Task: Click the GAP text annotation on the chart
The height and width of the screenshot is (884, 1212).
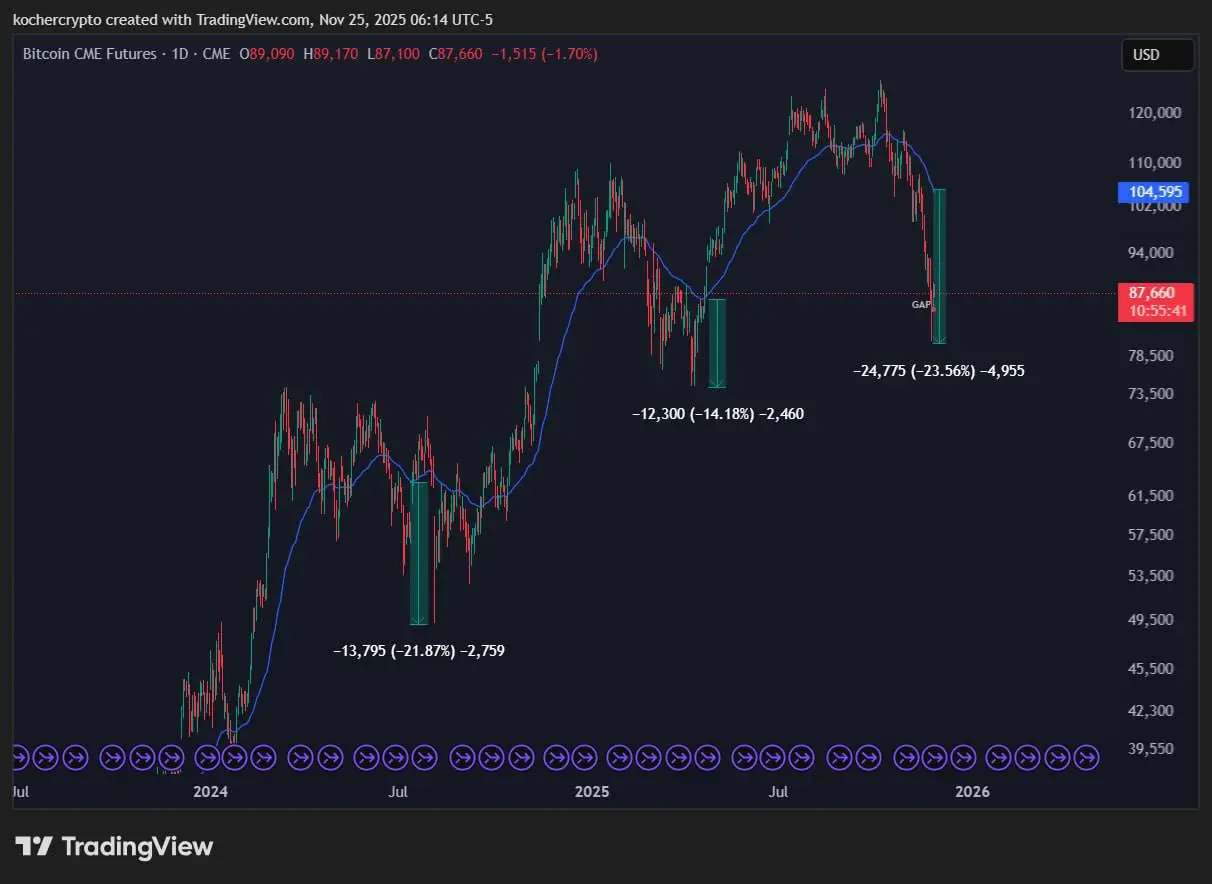Action: point(921,304)
